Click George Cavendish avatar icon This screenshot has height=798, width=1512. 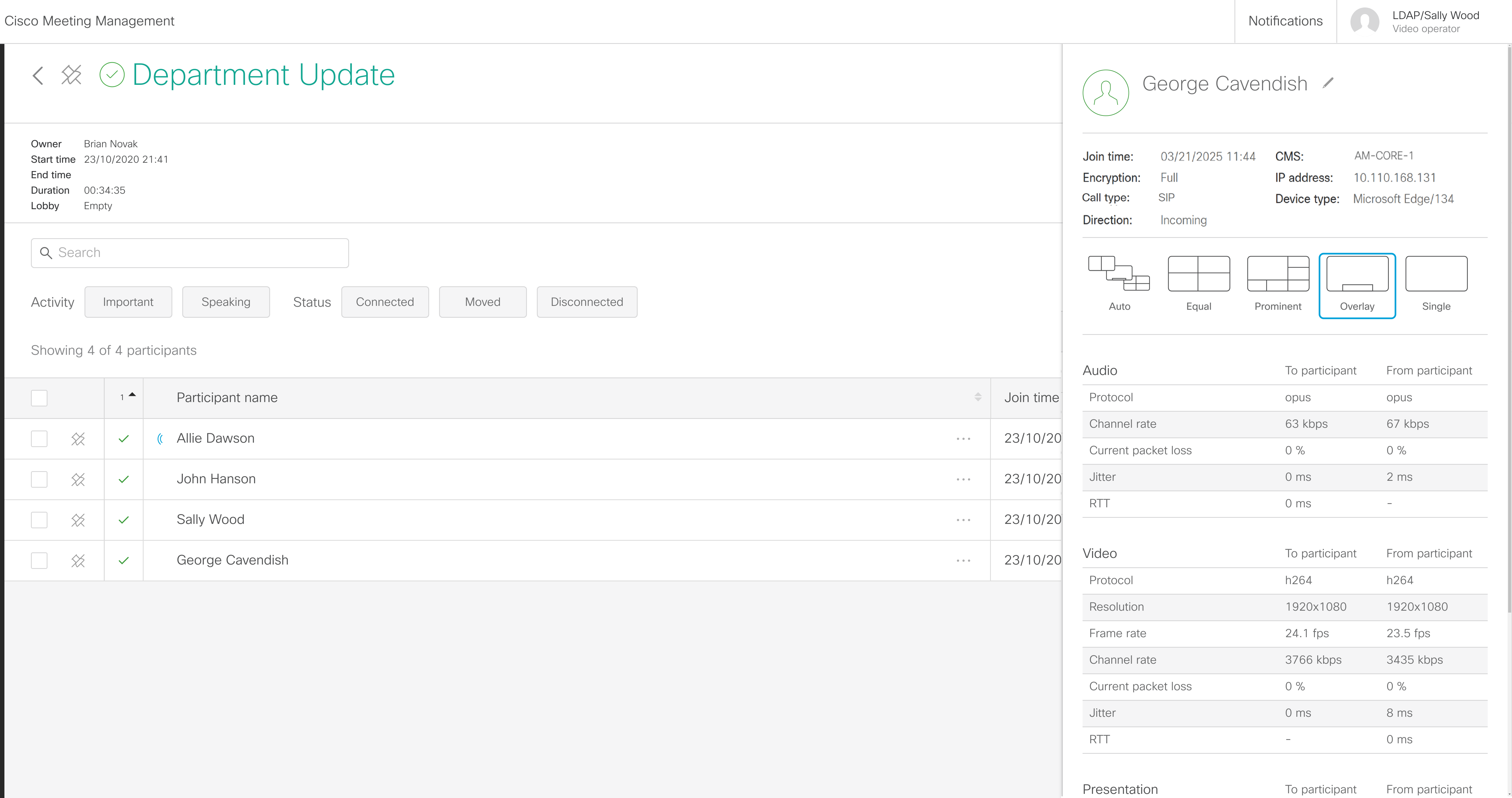click(1106, 93)
